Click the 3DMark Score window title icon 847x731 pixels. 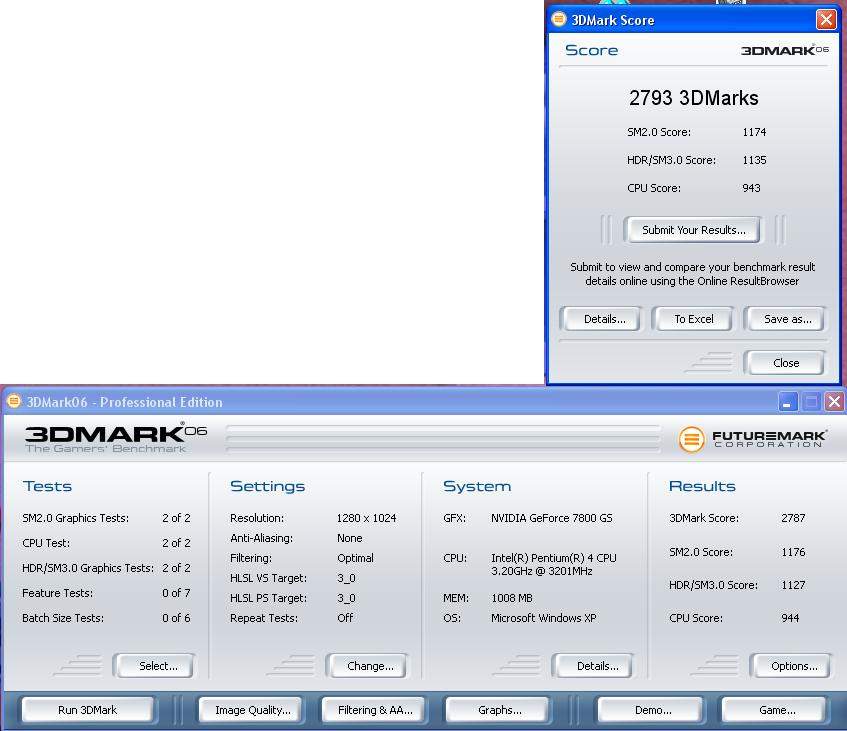559,19
